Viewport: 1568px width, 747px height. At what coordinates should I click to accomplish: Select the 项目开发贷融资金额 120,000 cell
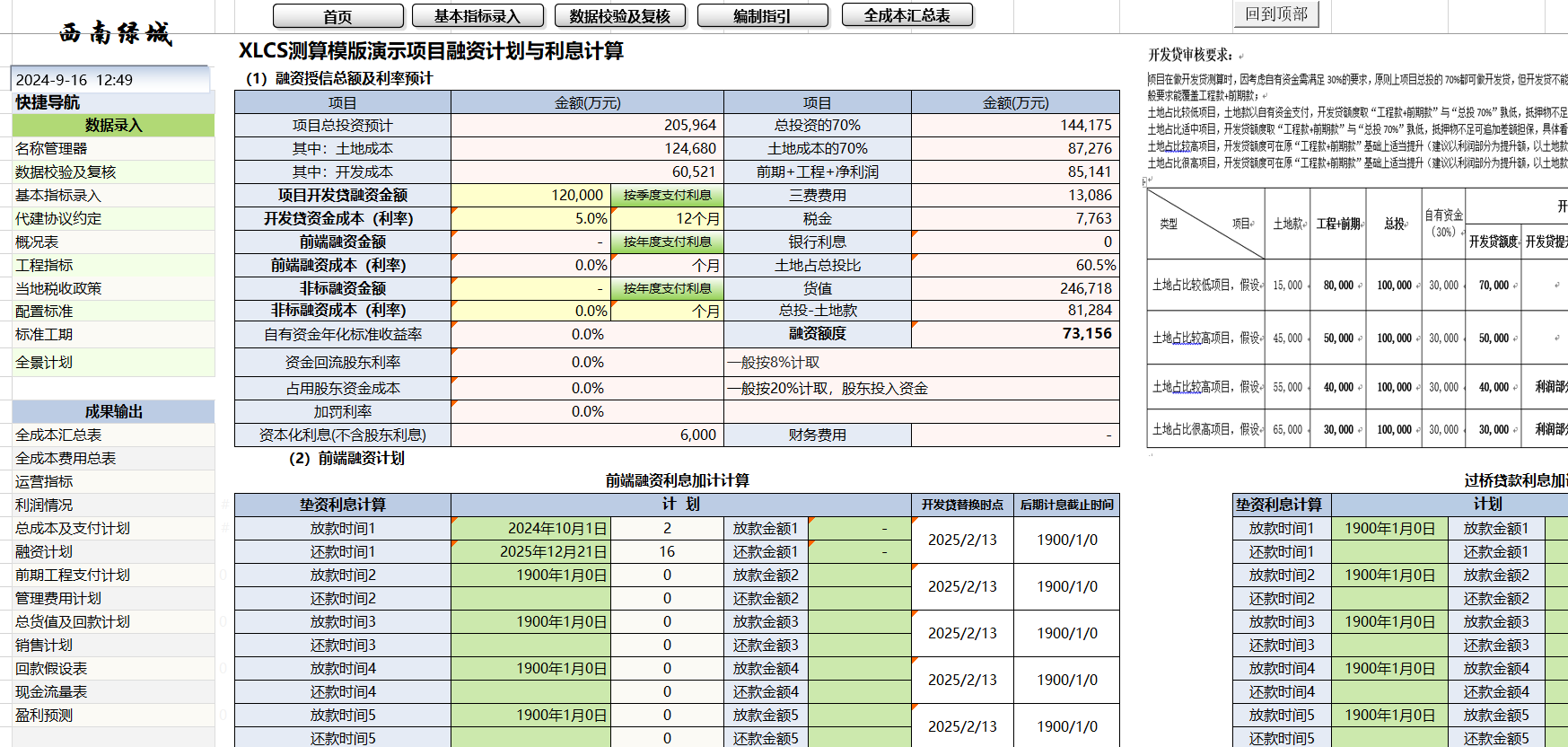[x=530, y=196]
